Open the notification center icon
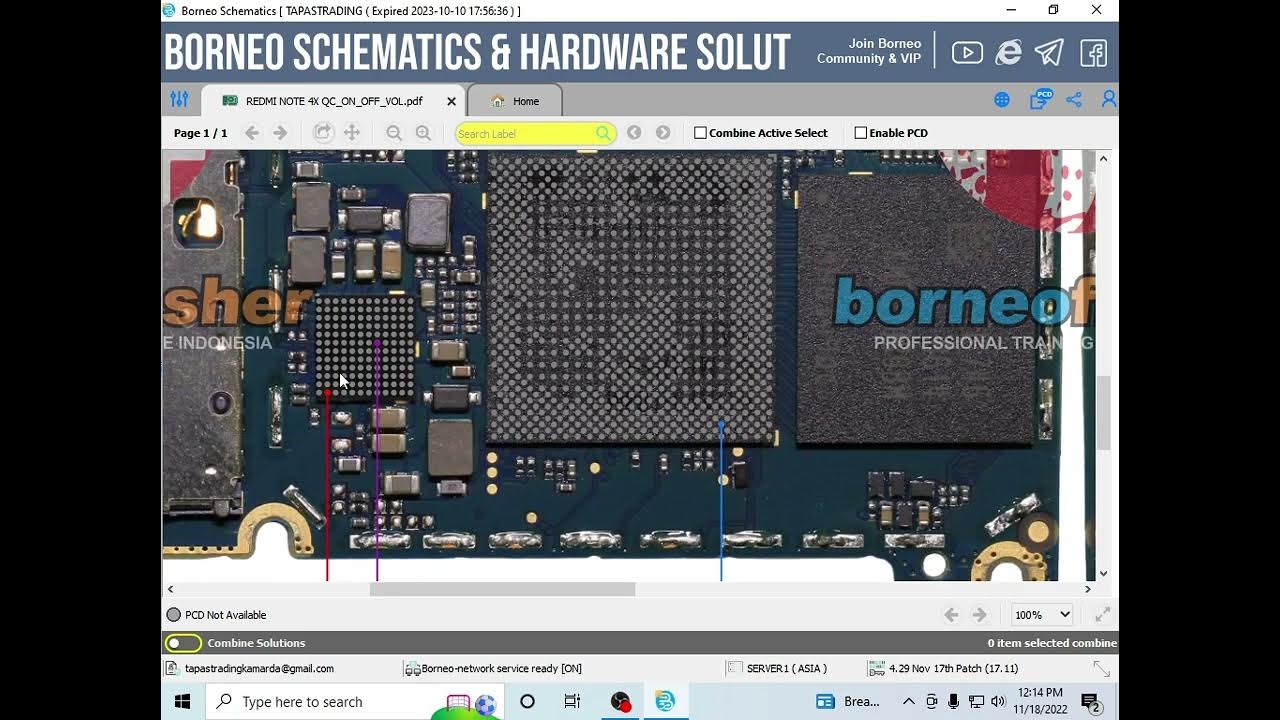Viewport: 1280px width, 720px height. point(1091,703)
